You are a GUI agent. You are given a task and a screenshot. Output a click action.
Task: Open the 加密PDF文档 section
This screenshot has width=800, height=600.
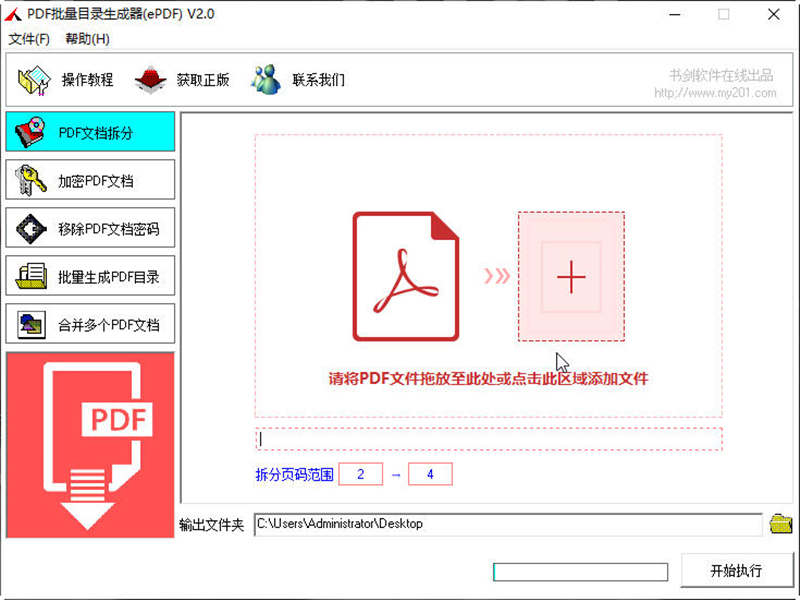(90, 180)
